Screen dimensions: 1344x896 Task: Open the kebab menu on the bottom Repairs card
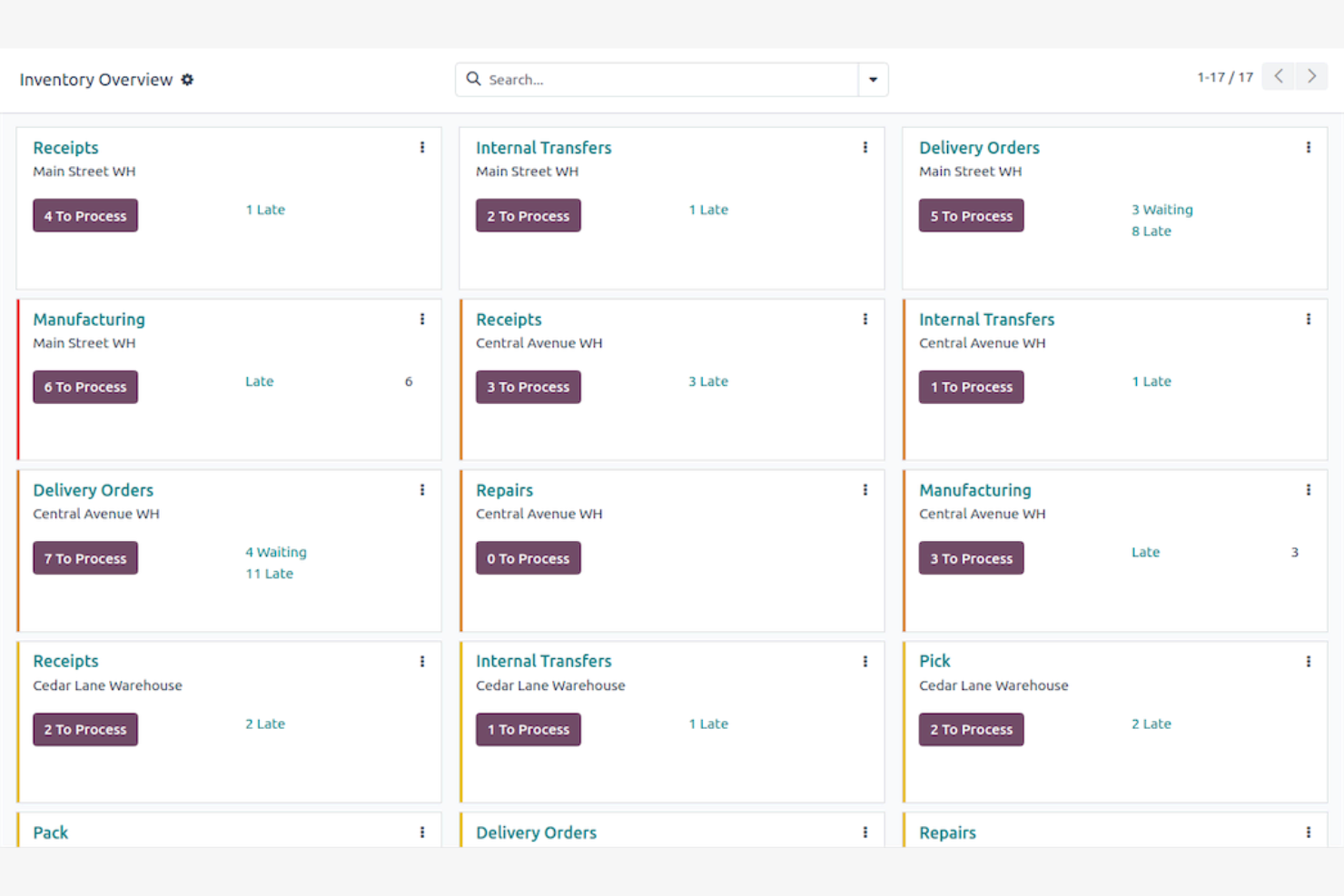pyautogui.click(x=1309, y=832)
